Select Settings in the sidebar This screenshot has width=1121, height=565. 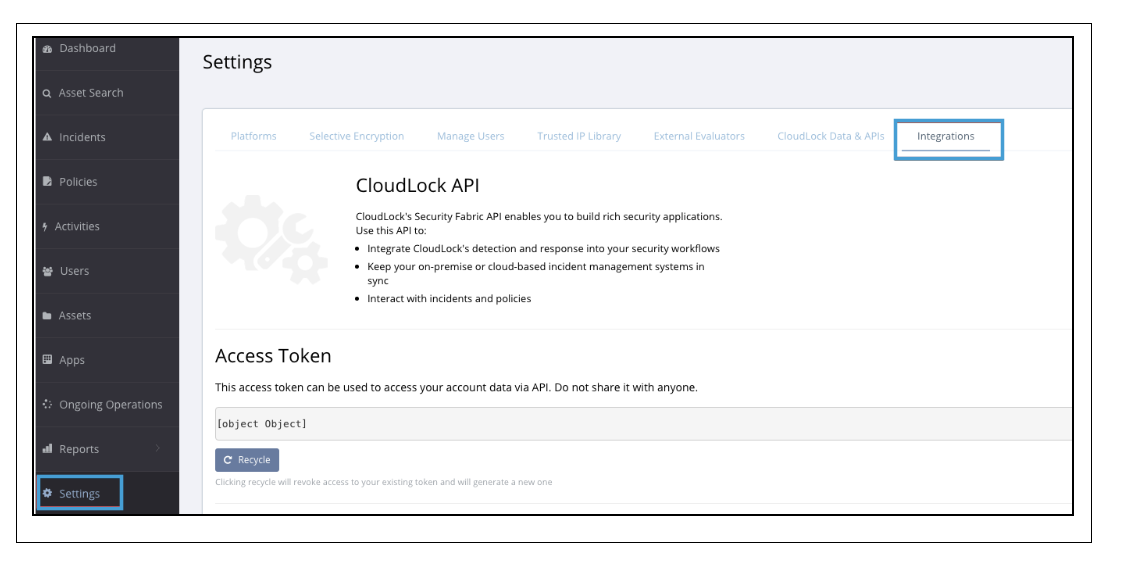[x=79, y=493]
